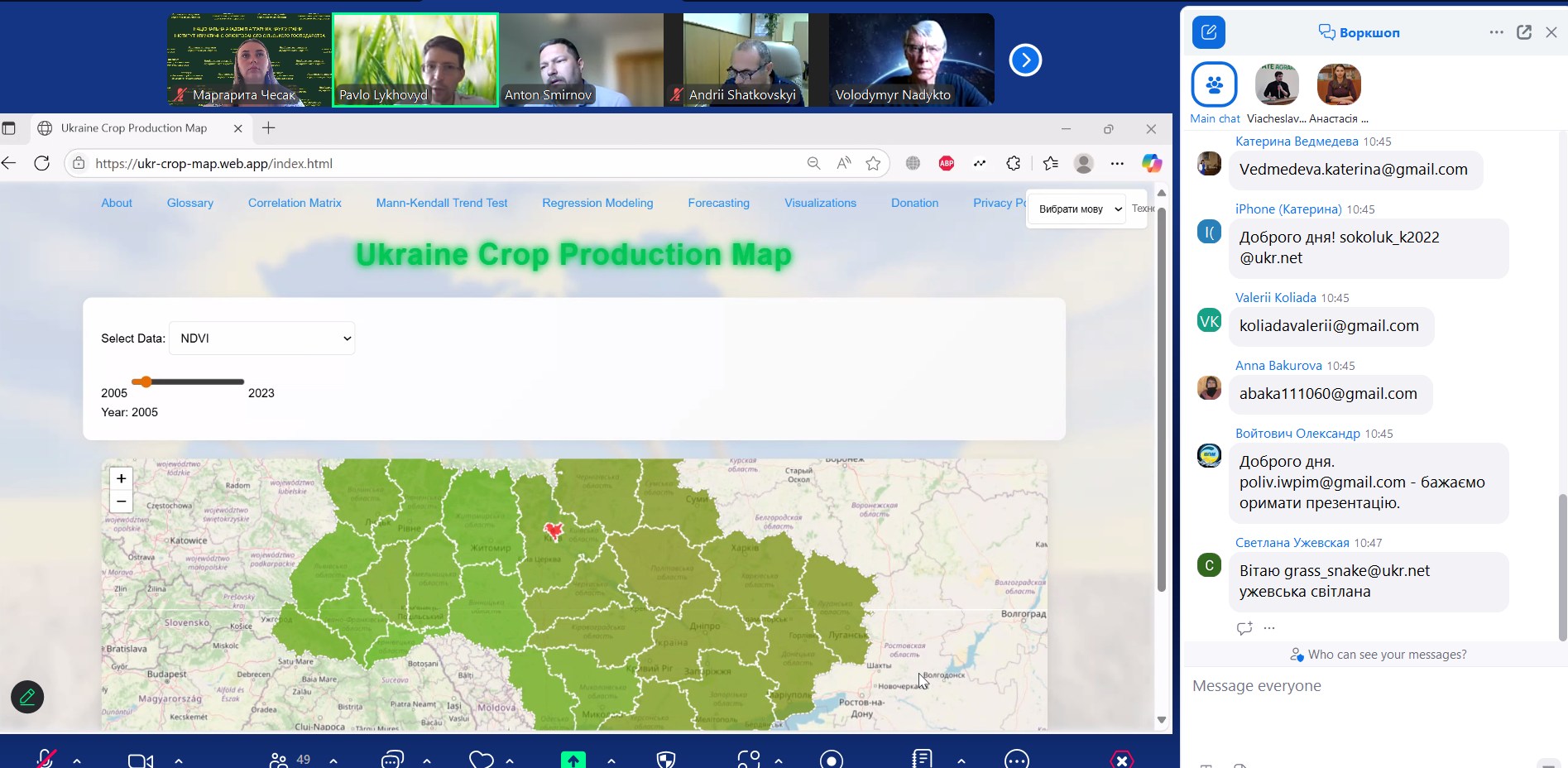Refresh the Ukraine Crop Production Map page
The width and height of the screenshot is (1568, 768).
pyautogui.click(x=42, y=163)
